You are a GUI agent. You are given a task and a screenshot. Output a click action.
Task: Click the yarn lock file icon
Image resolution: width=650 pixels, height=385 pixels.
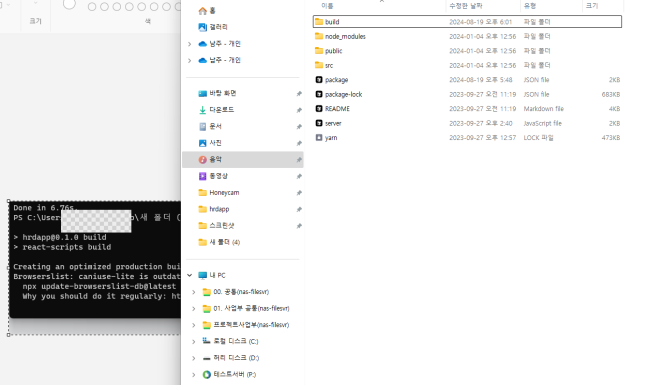pos(319,138)
